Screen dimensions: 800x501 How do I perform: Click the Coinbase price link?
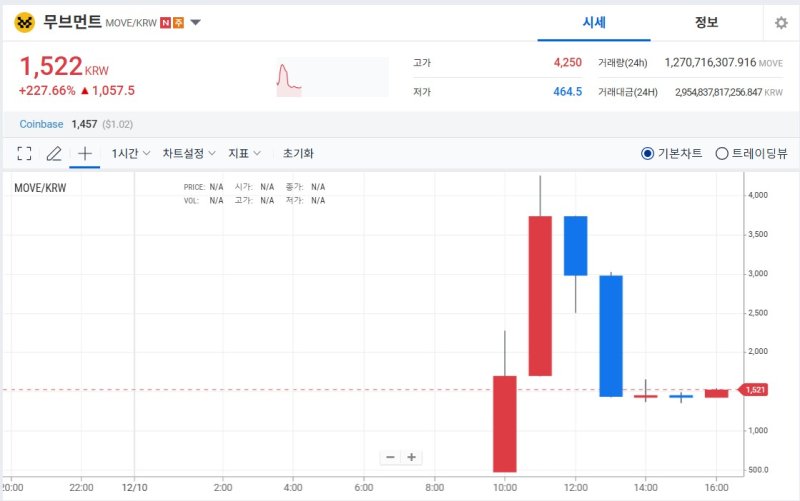pos(42,124)
